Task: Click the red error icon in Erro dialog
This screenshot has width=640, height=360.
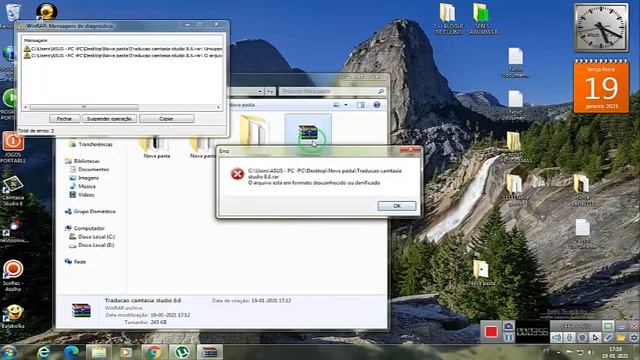Action: [237, 174]
